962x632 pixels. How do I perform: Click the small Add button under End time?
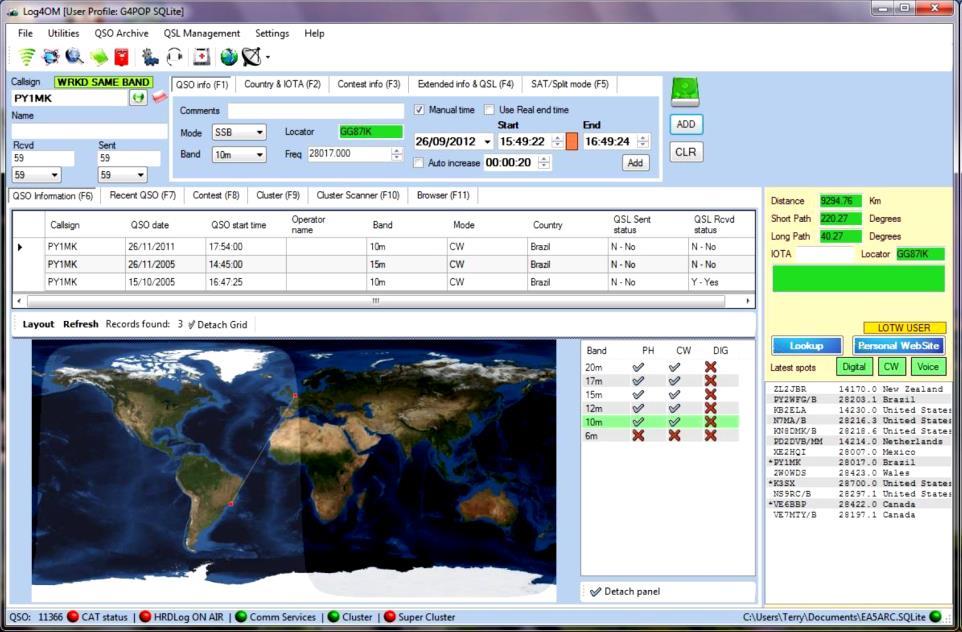[636, 163]
